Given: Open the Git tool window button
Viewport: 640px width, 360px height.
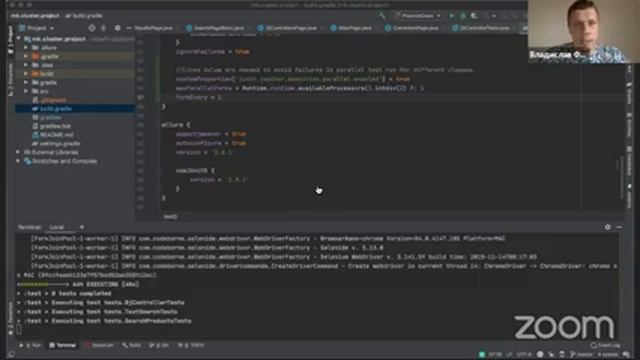Looking at the screenshot, I should (x=159, y=345).
